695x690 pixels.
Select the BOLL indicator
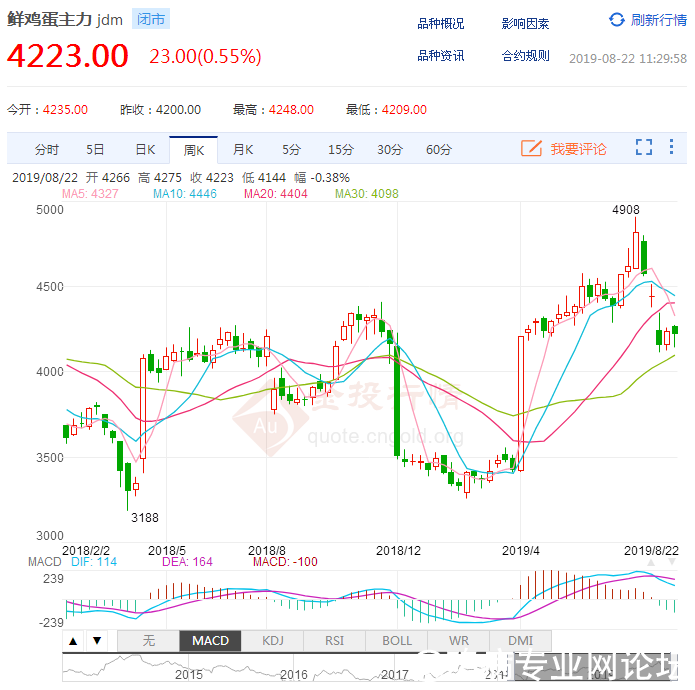pos(397,641)
